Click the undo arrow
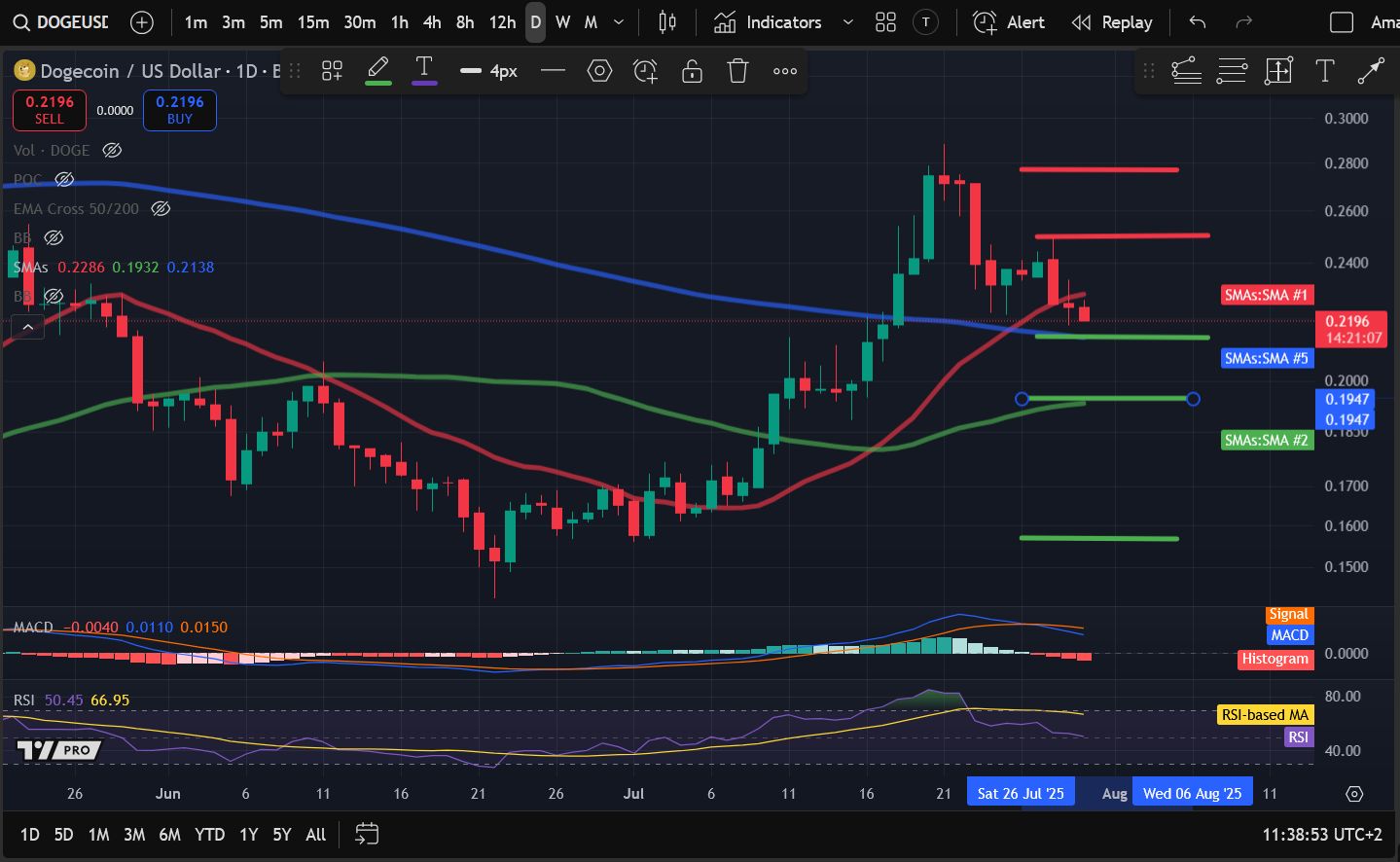The image size is (1400, 862). (1198, 22)
